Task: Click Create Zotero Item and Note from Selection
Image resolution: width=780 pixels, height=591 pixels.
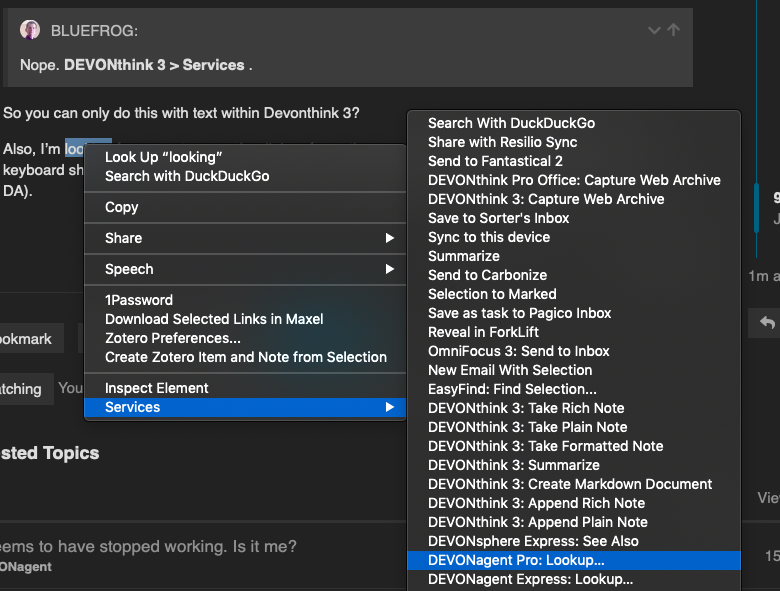Action: coord(245,357)
